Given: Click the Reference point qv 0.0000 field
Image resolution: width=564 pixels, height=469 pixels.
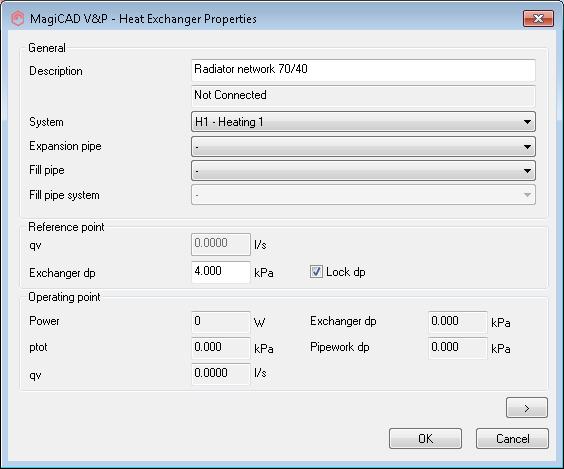Looking at the screenshot, I should [220, 244].
